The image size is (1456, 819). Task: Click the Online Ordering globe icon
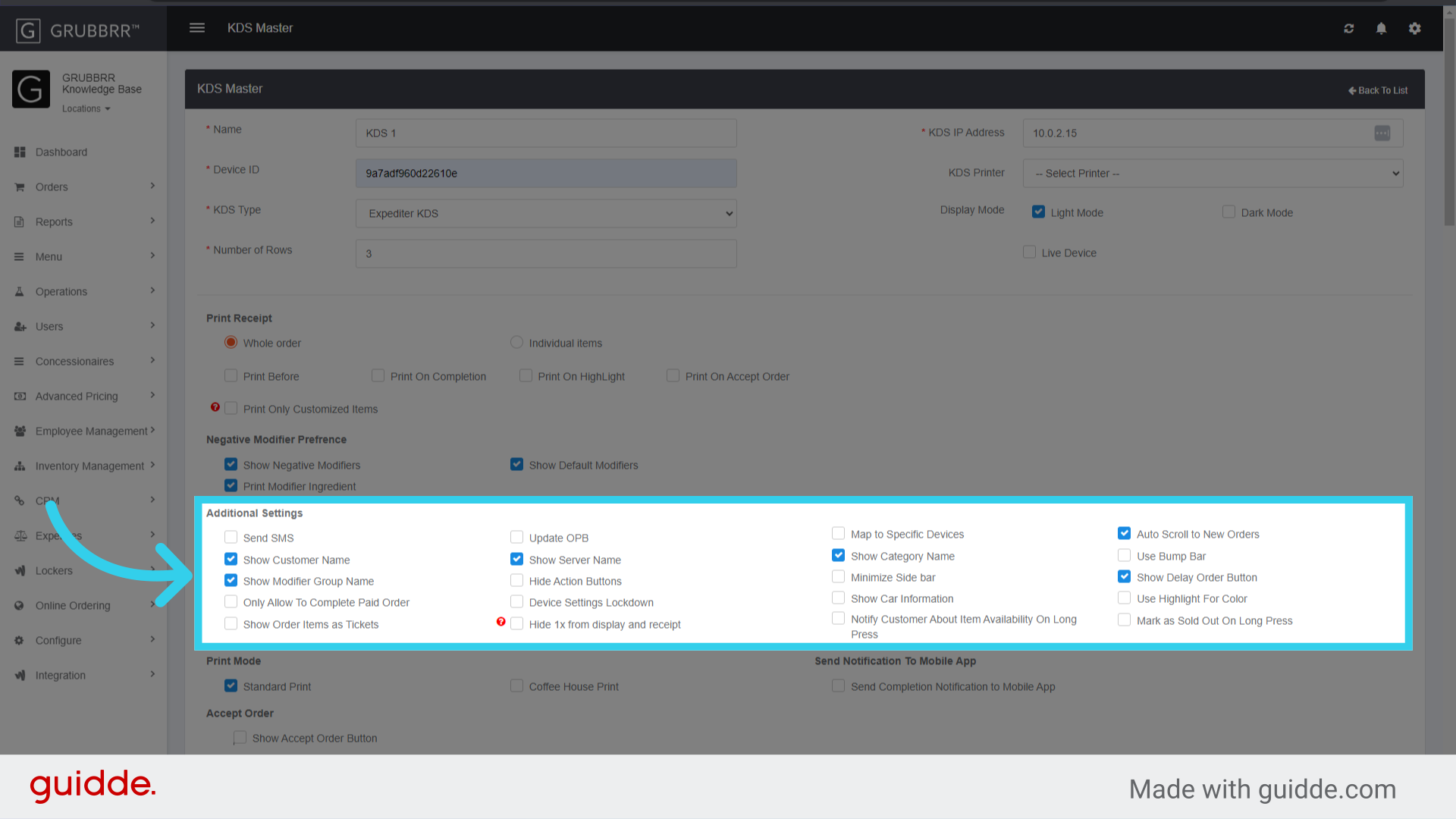20,606
